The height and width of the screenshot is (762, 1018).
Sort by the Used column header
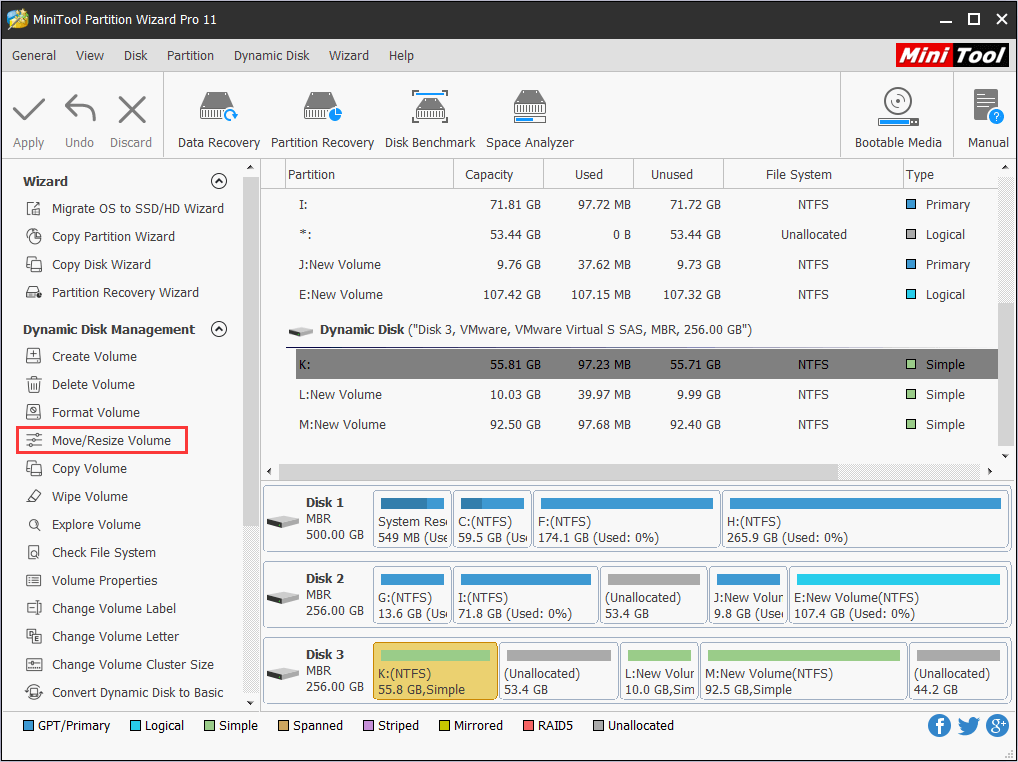(588, 175)
